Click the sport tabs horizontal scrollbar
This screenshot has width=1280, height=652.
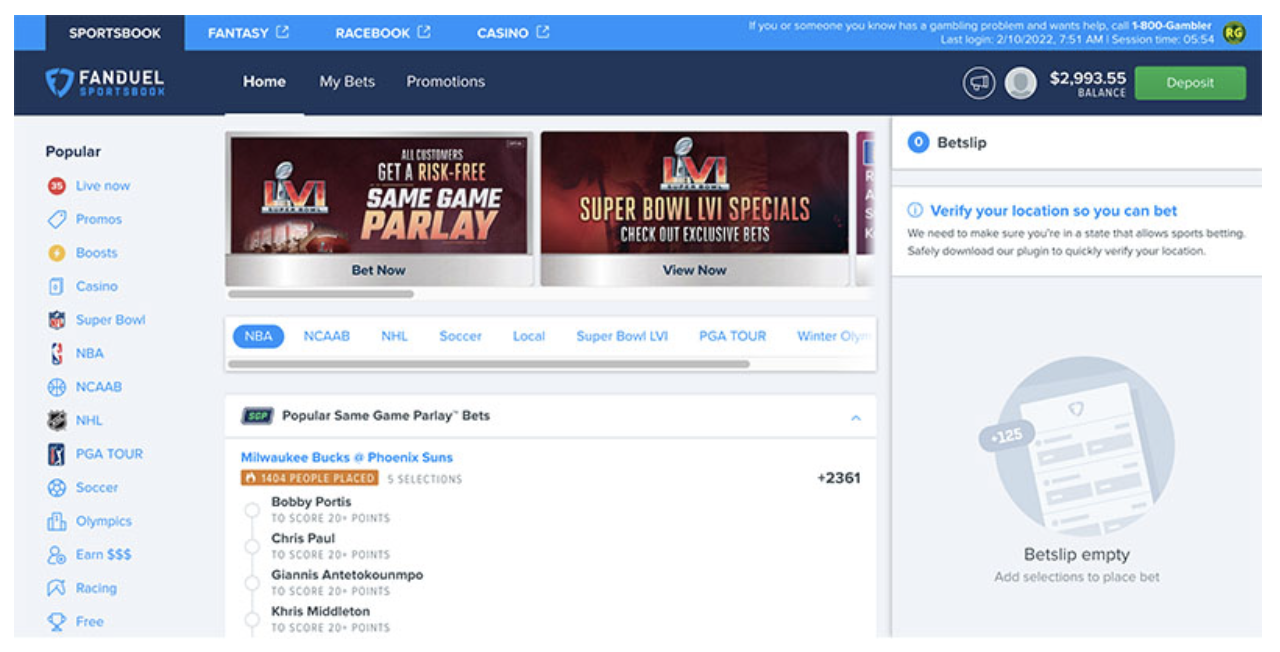pos(489,364)
